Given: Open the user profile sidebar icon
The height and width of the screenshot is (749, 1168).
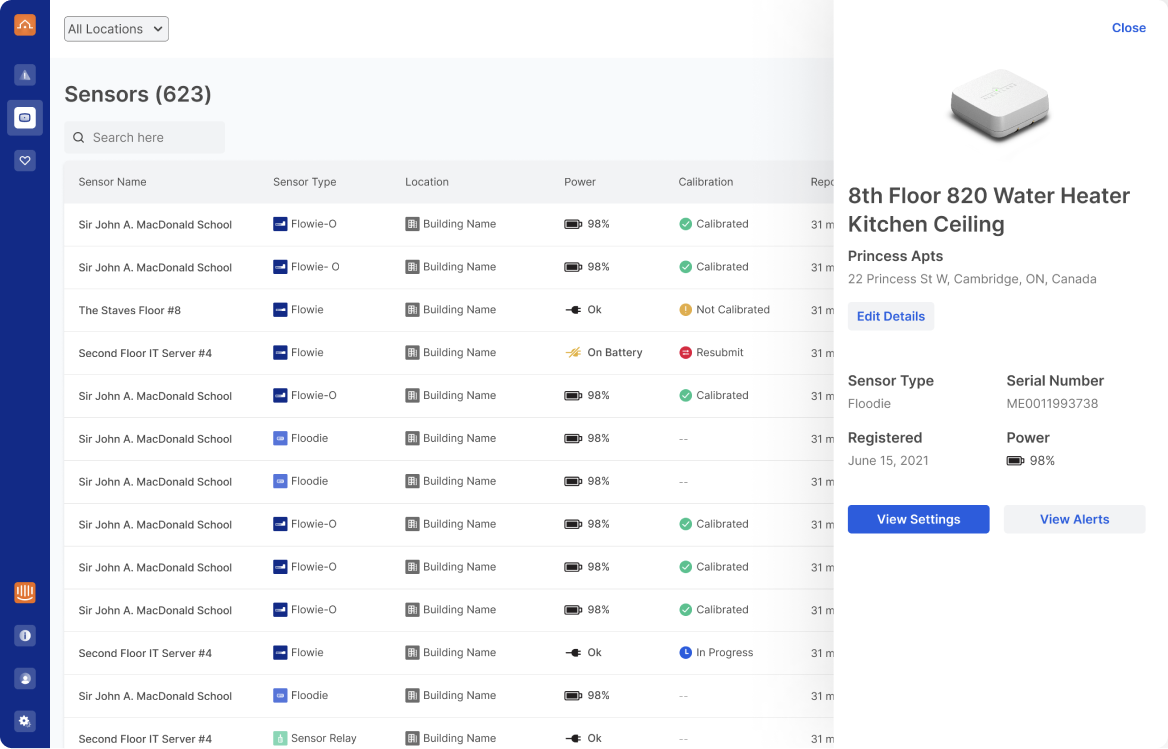Looking at the screenshot, I should 25,678.
